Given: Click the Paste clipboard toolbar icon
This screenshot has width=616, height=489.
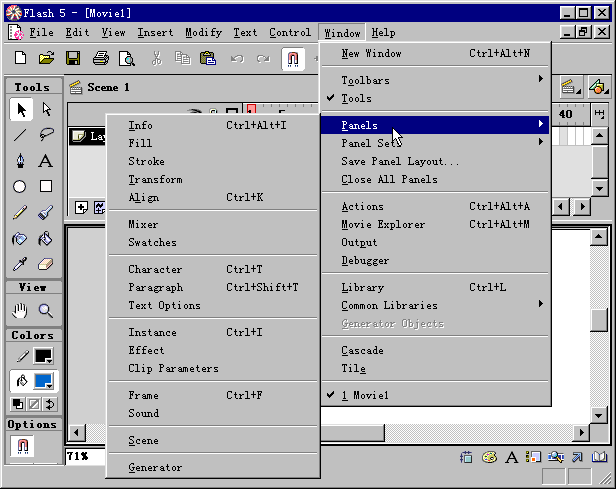Looking at the screenshot, I should tap(208, 58).
